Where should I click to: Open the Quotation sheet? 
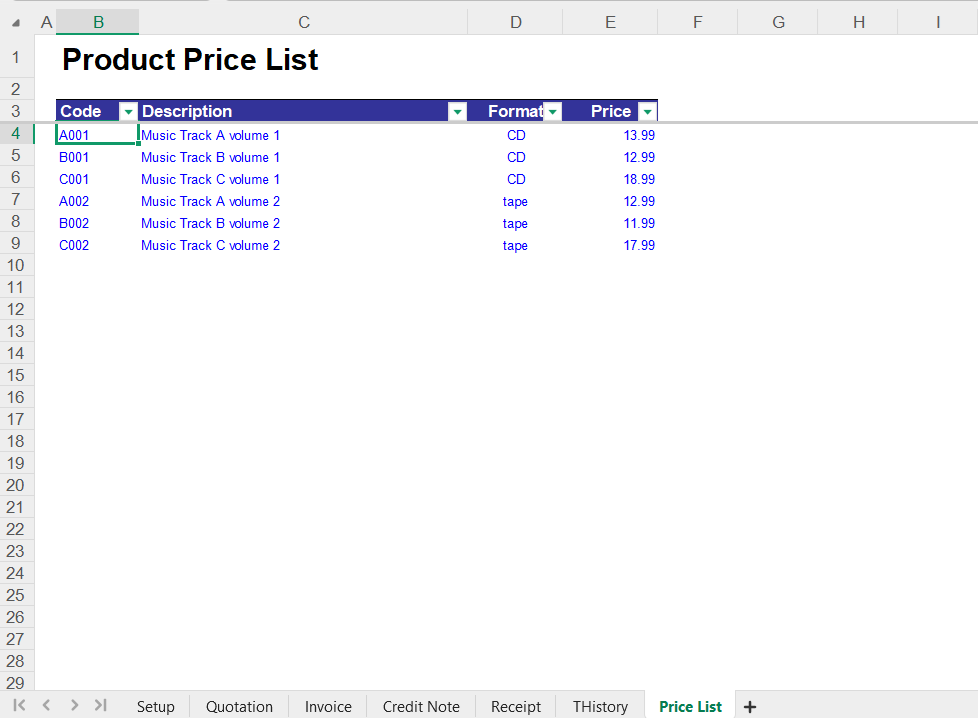(239, 706)
